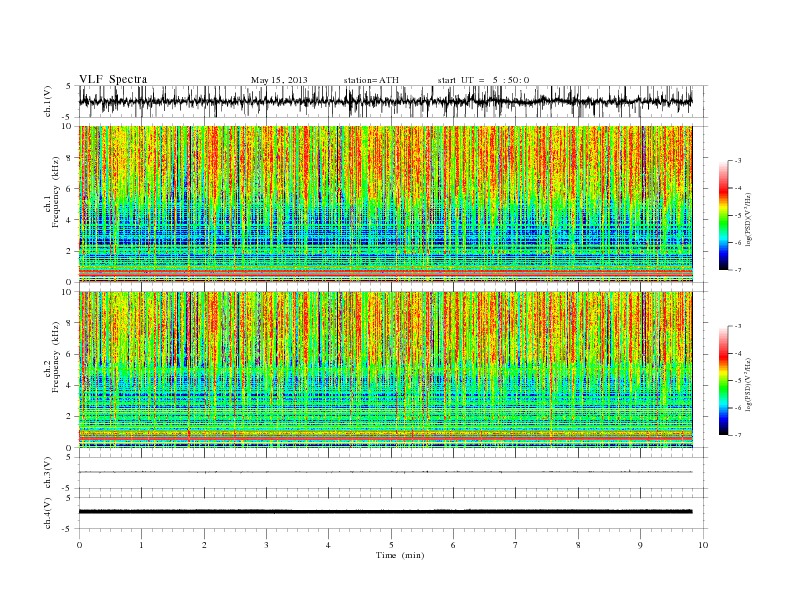Click the ch.1 frequency spectrogram
The image size is (792, 612).
click(x=386, y=204)
